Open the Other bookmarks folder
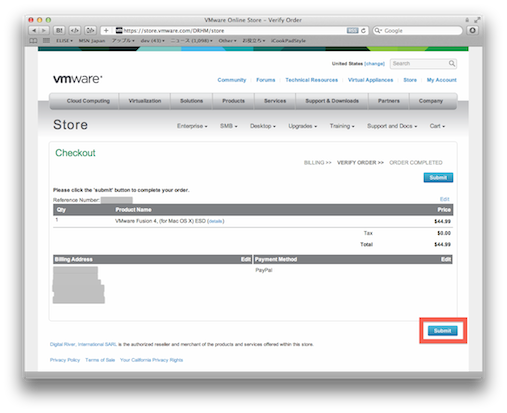Image resolution: width=507 pixels, height=413 pixels. [227, 41]
